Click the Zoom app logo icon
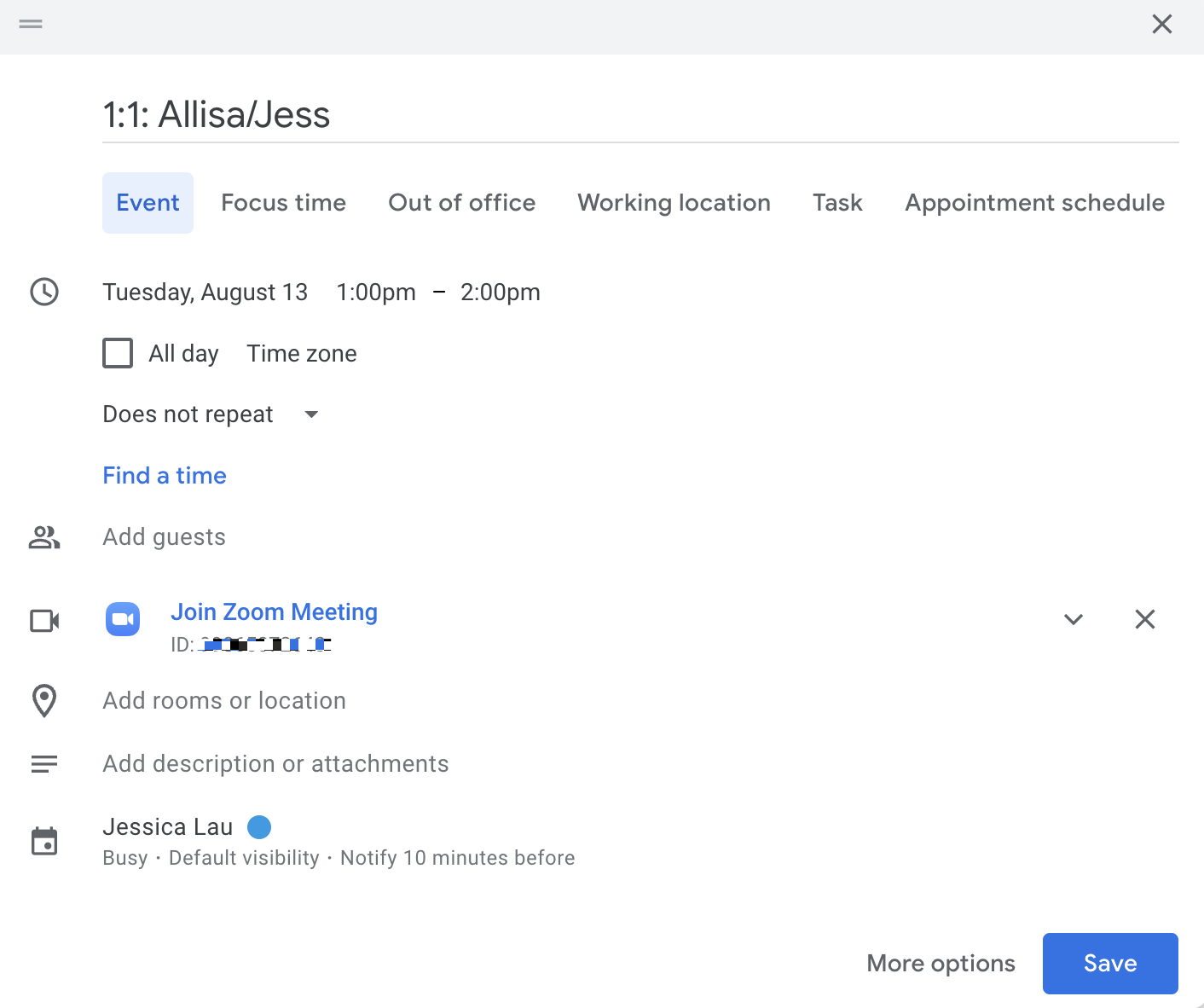 (123, 619)
